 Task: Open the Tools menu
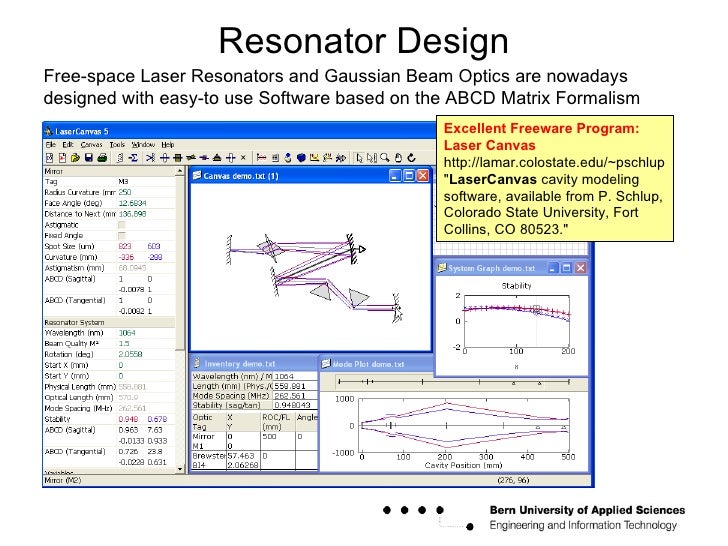(x=117, y=144)
